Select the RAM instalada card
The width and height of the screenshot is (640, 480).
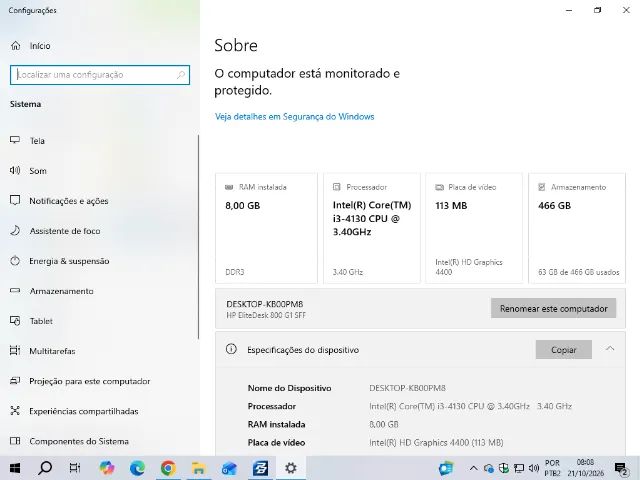click(x=266, y=228)
